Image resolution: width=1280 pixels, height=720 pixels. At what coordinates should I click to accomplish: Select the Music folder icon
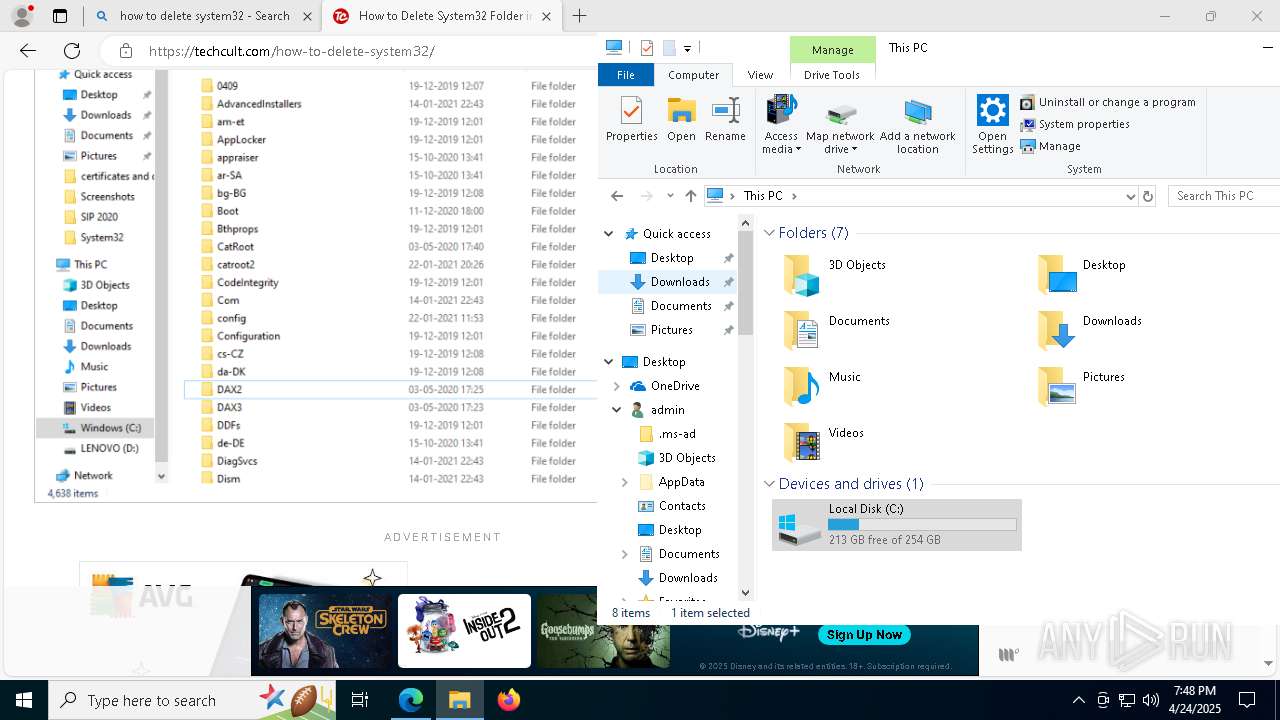click(x=801, y=387)
